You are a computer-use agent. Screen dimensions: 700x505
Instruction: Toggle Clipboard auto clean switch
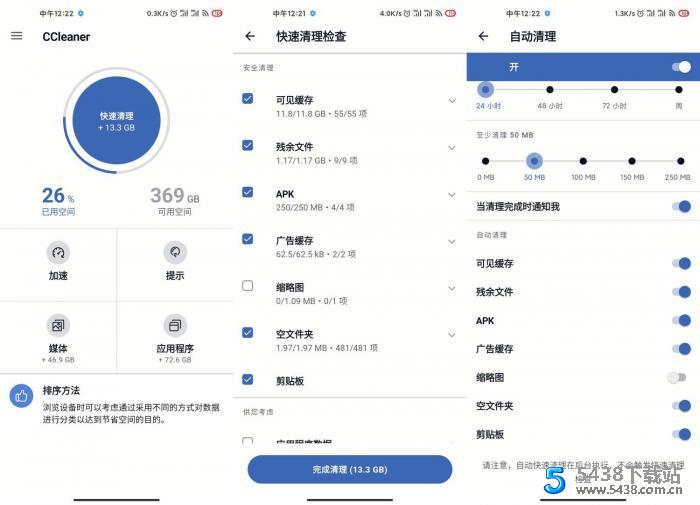coord(682,434)
